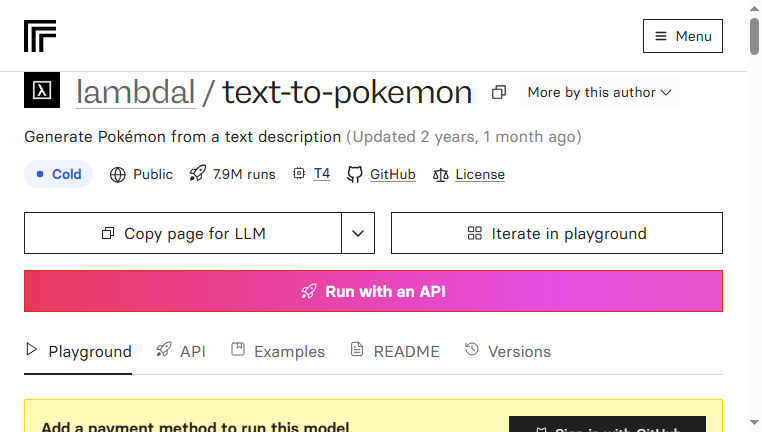Image resolution: width=762 pixels, height=432 pixels.
Task: Click the 7.9M runs text
Action: click(244, 174)
